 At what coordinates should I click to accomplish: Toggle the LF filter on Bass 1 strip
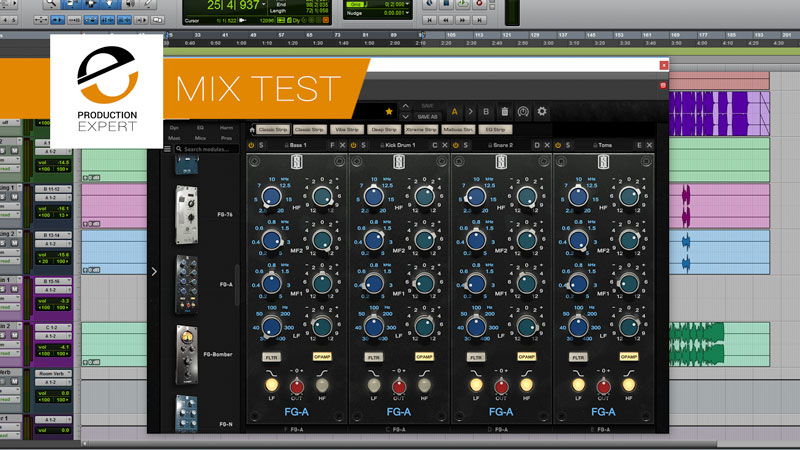tap(271, 385)
